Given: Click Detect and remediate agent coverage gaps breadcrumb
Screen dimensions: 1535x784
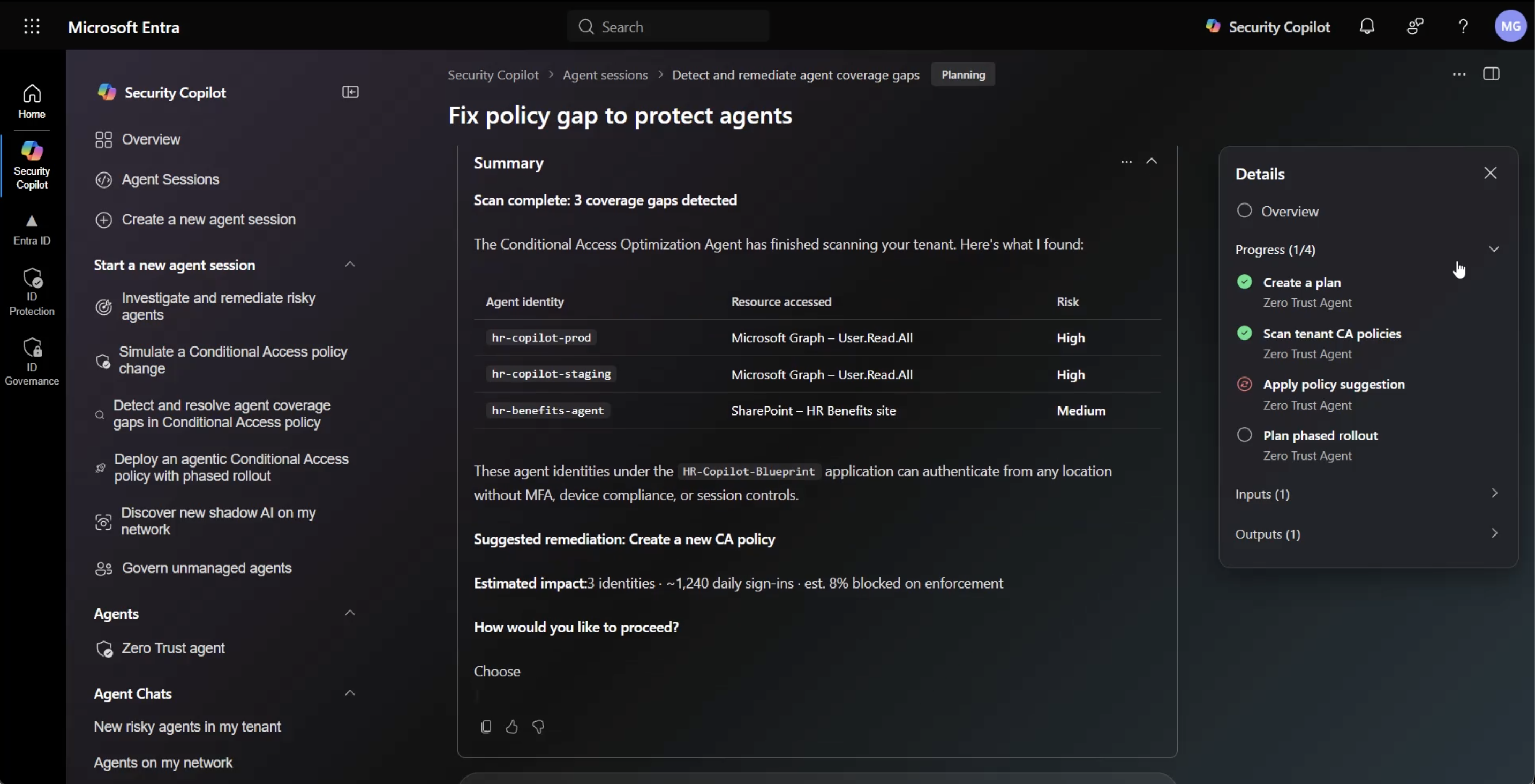Looking at the screenshot, I should (795, 75).
